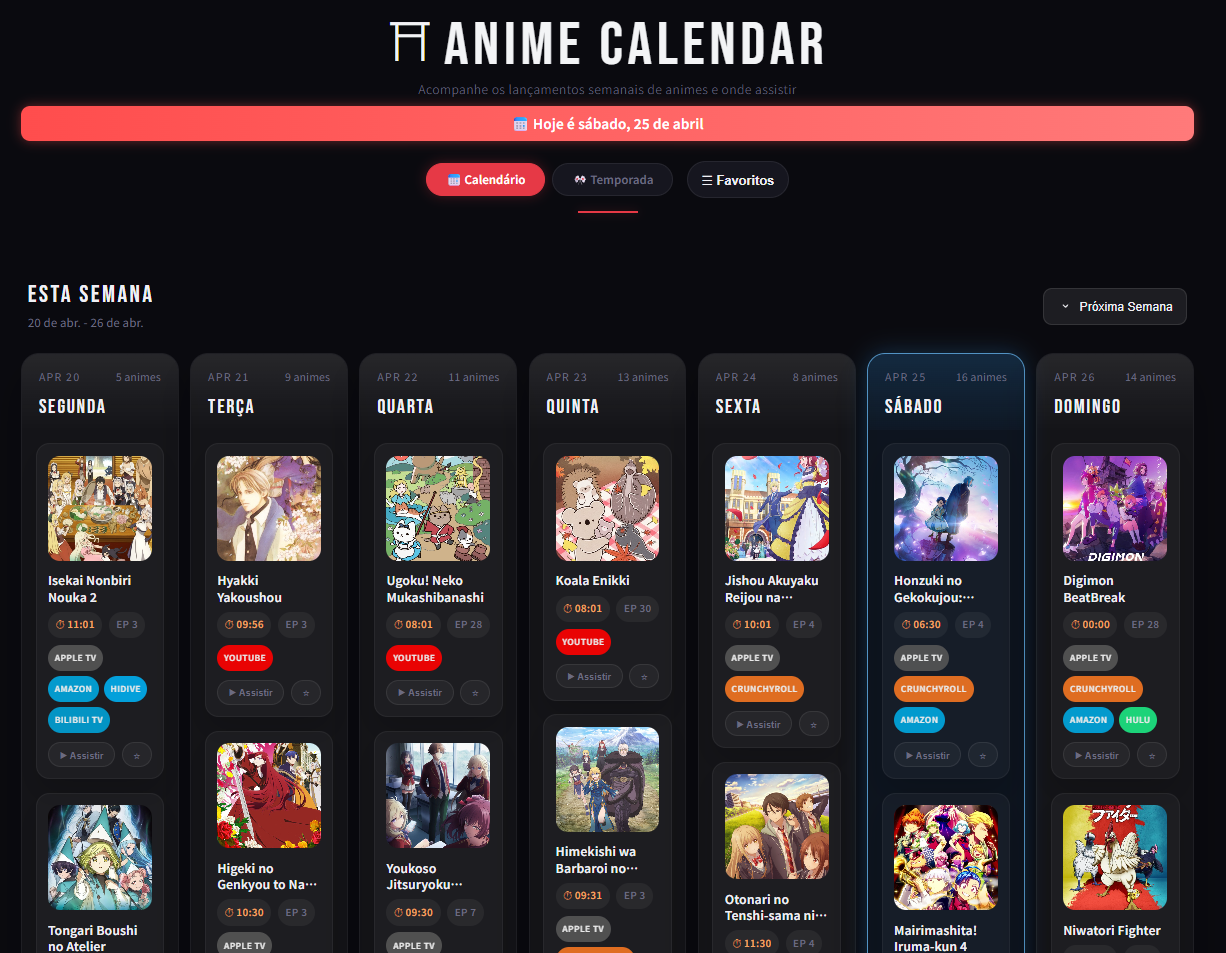Open the Koala Enikki cover art
The width and height of the screenshot is (1226, 953).
tap(607, 509)
